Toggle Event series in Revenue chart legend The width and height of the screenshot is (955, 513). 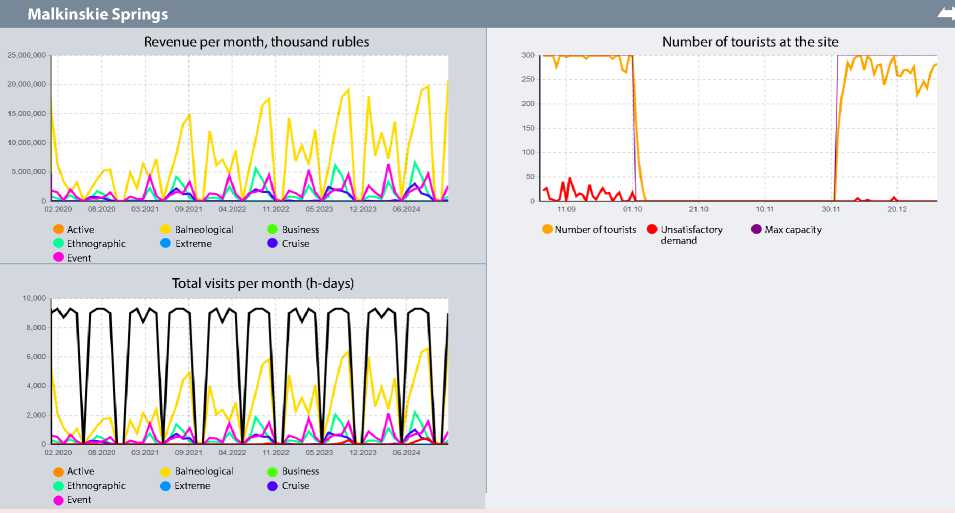[72, 258]
